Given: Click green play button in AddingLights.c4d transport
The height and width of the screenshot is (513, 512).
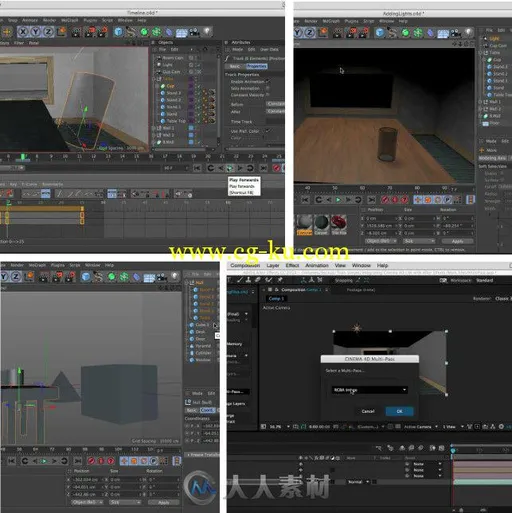Looking at the screenshot, I should coord(338,200).
